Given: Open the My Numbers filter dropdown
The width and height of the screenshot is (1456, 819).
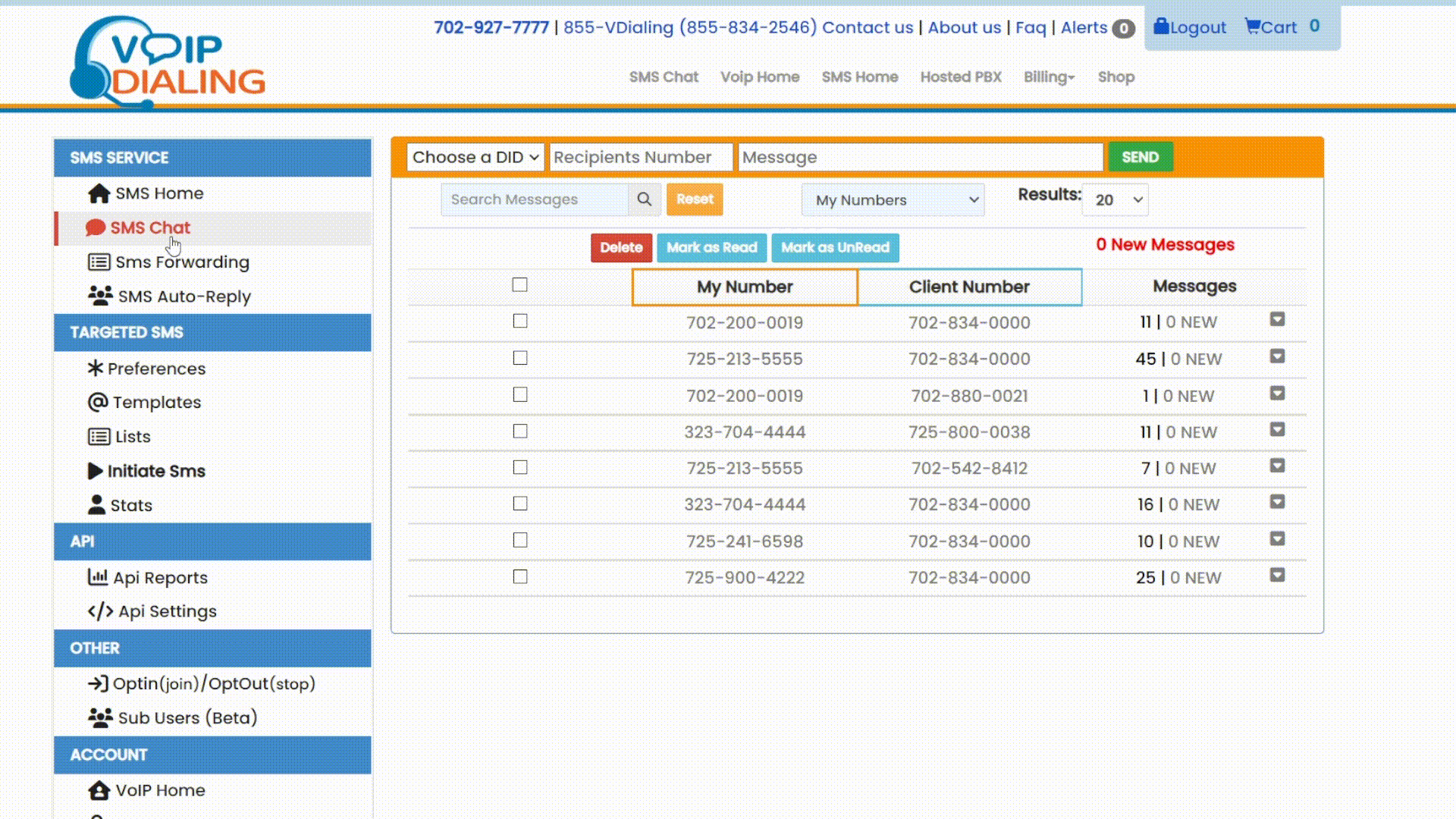Looking at the screenshot, I should tap(893, 200).
